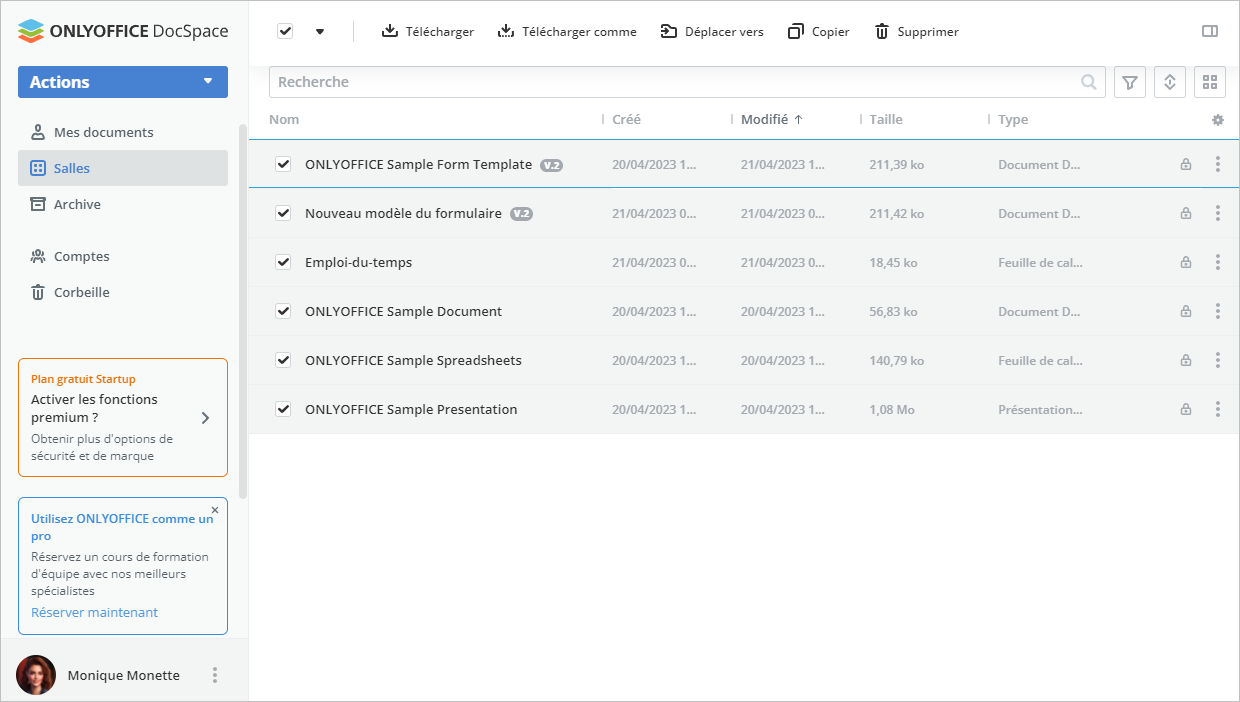Click lock icon for Sample Document
The width and height of the screenshot is (1240, 702).
coord(1185,311)
